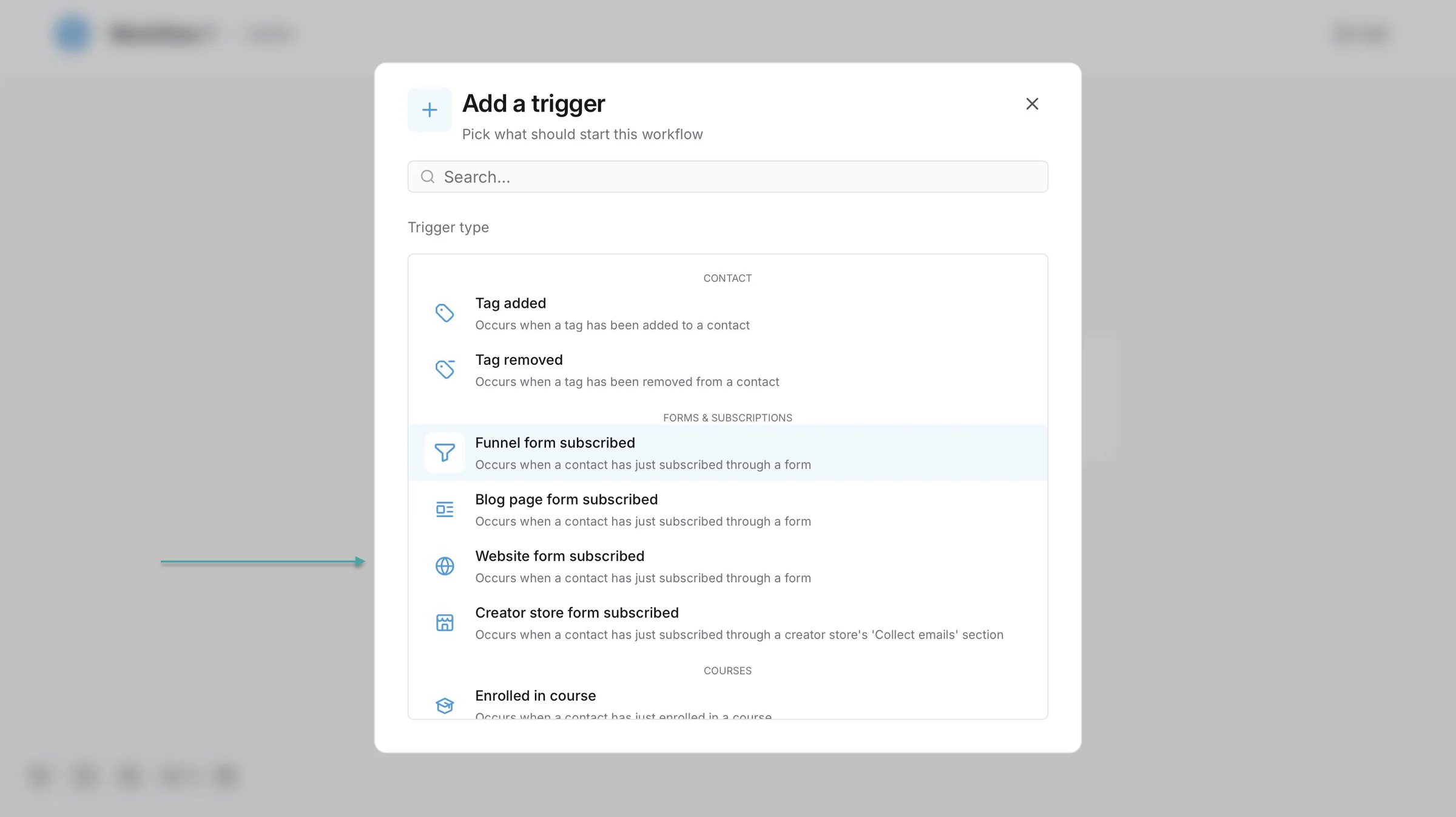Click the Tag added tag icon
This screenshot has height=817, width=1456.
coord(445,313)
